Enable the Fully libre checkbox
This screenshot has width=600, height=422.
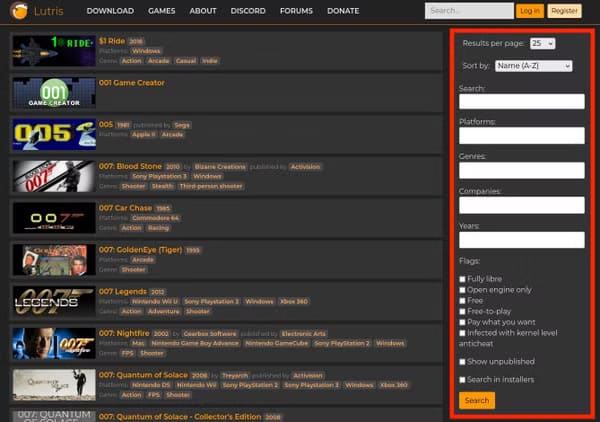pos(462,279)
